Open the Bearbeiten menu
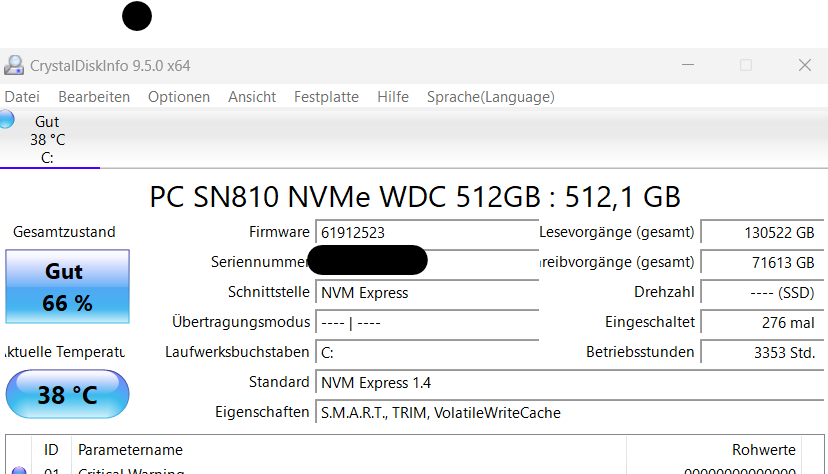The height and width of the screenshot is (474, 828). (x=94, y=97)
